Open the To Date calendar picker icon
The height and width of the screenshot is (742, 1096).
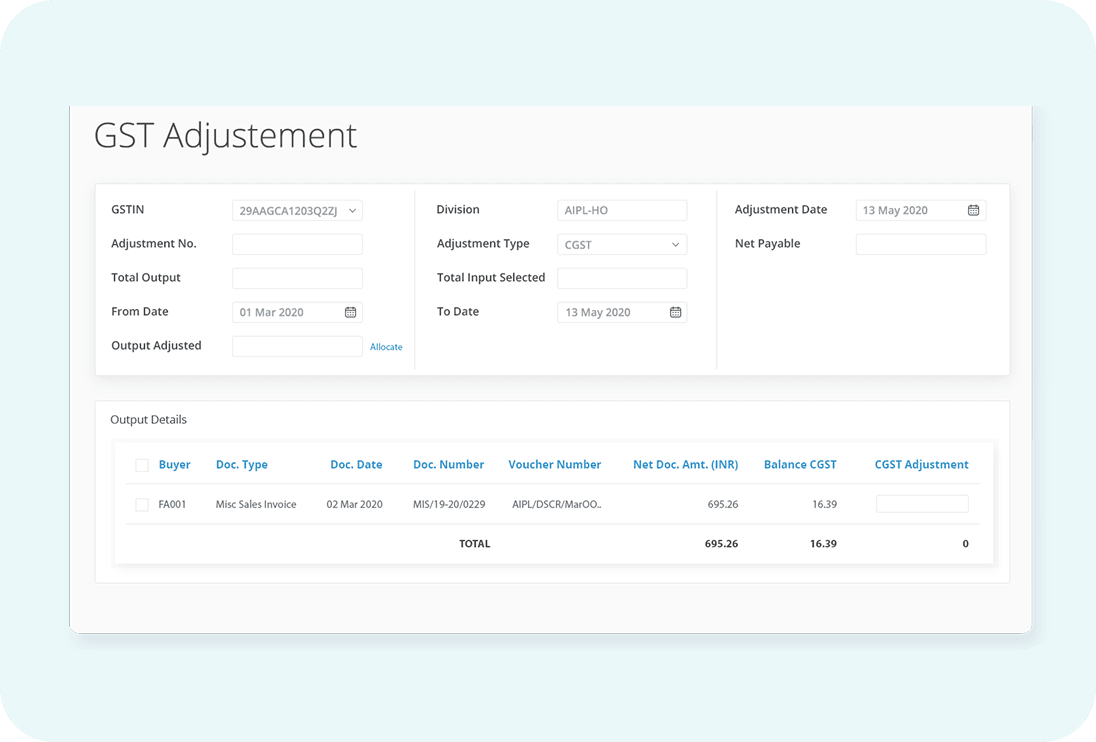[675, 312]
